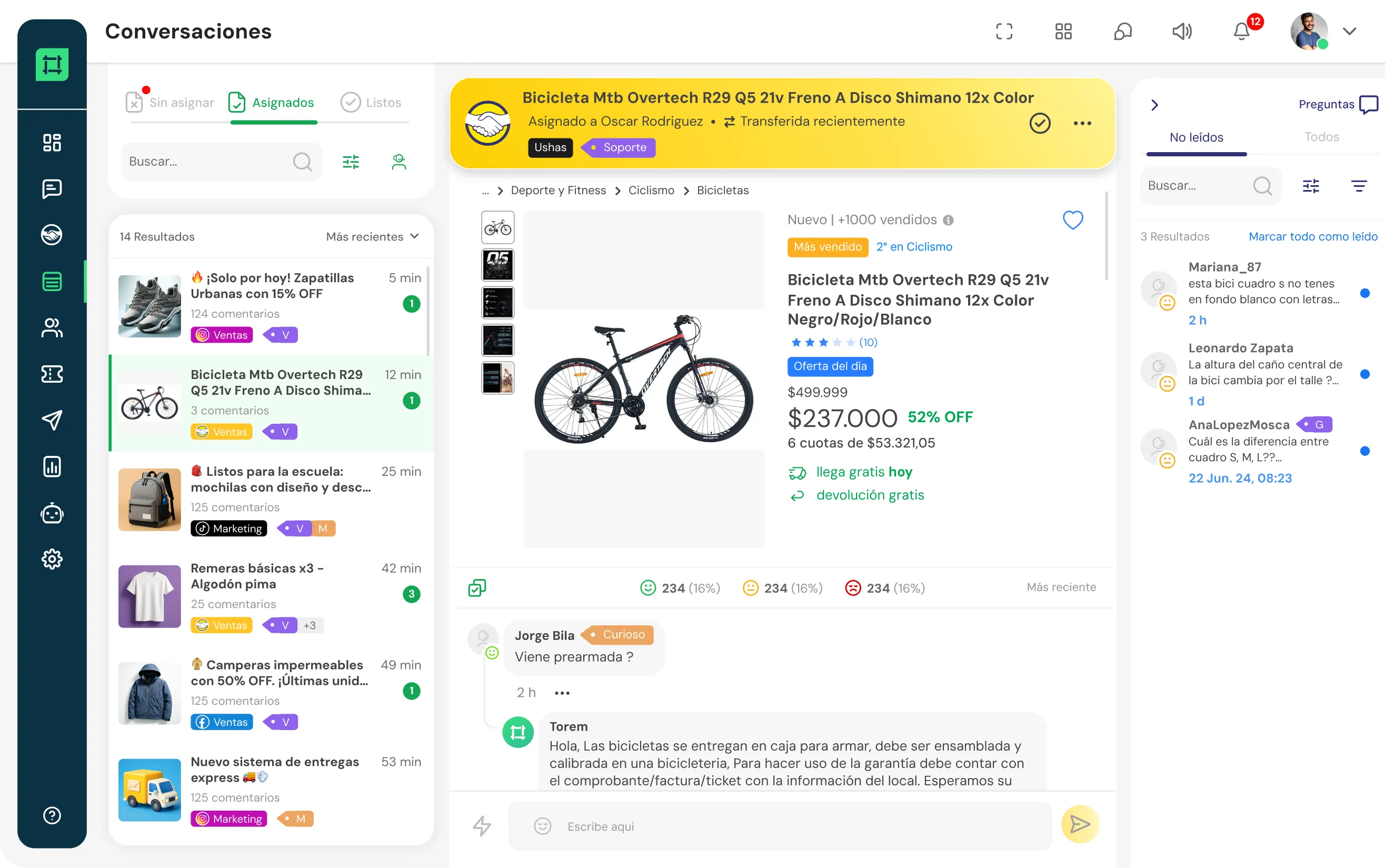
Task: Switch to the Todos tab
Action: (1322, 137)
